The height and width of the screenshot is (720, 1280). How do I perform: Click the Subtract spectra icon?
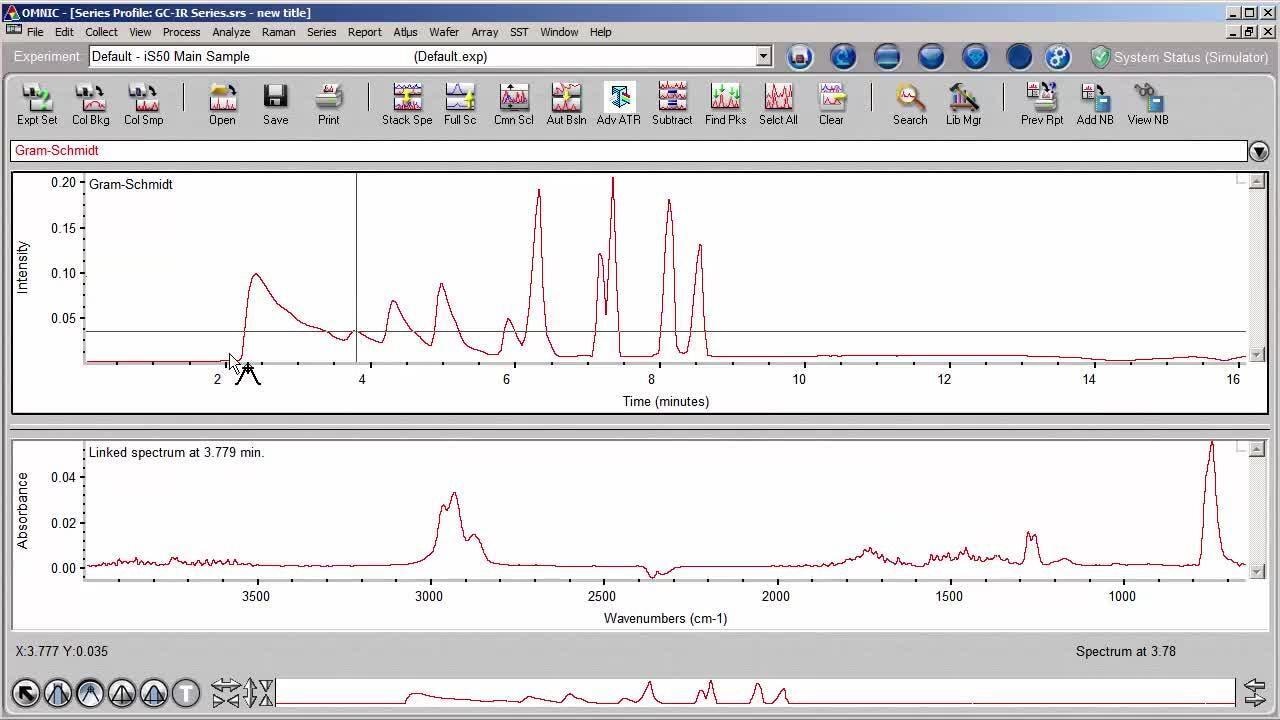pos(672,104)
